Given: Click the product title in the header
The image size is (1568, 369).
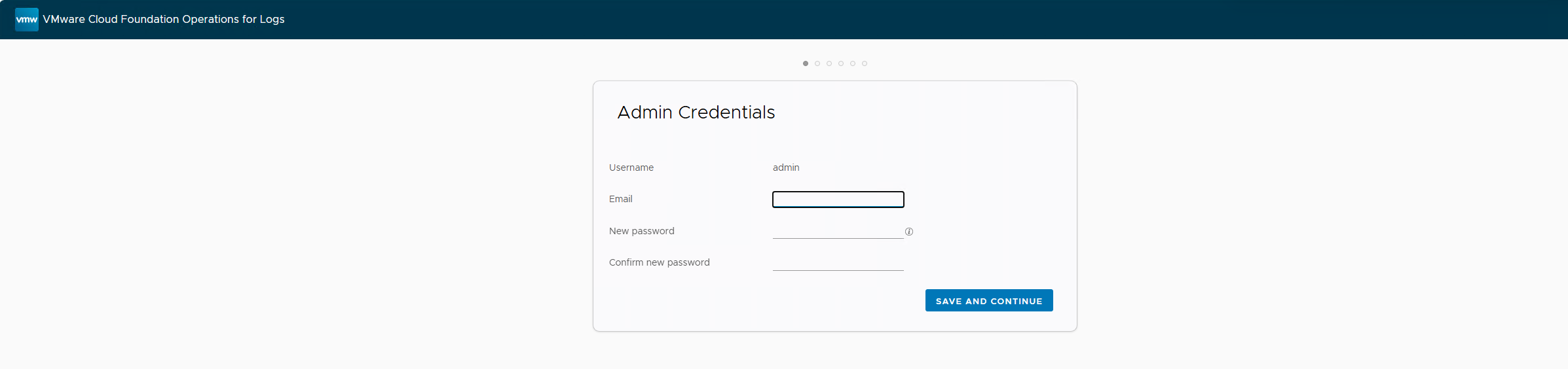Looking at the screenshot, I should point(164,20).
